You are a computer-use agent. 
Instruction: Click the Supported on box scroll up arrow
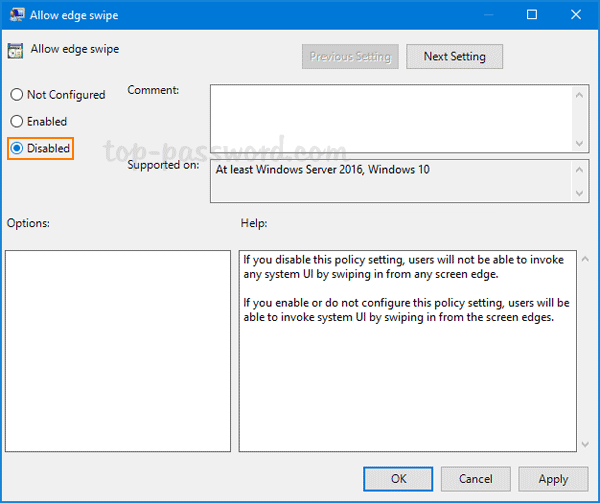pos(581,167)
